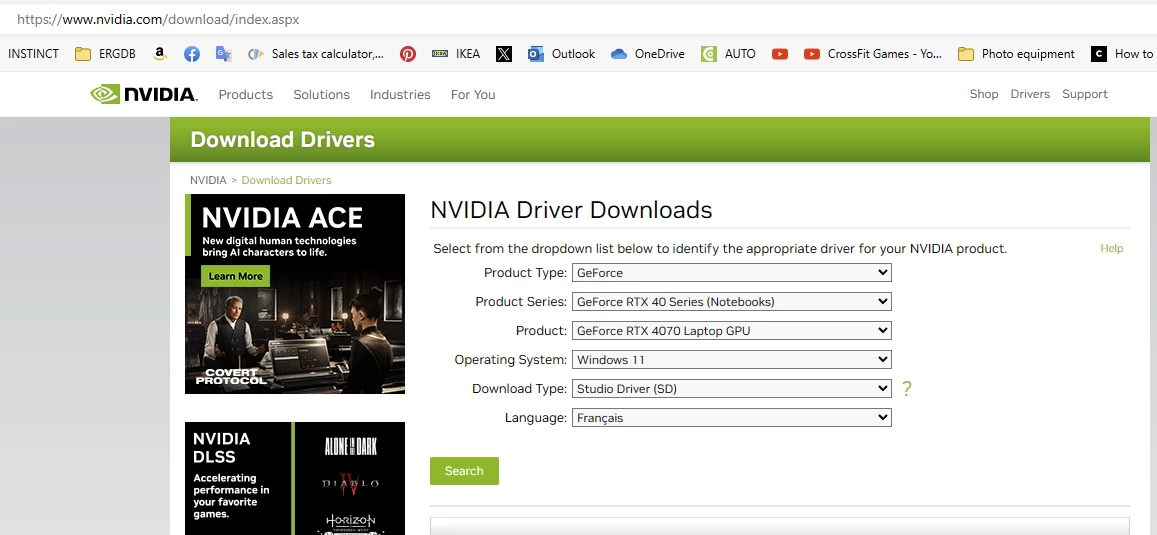
Task: Open the INSTINCT bookmark
Action: tap(33, 54)
